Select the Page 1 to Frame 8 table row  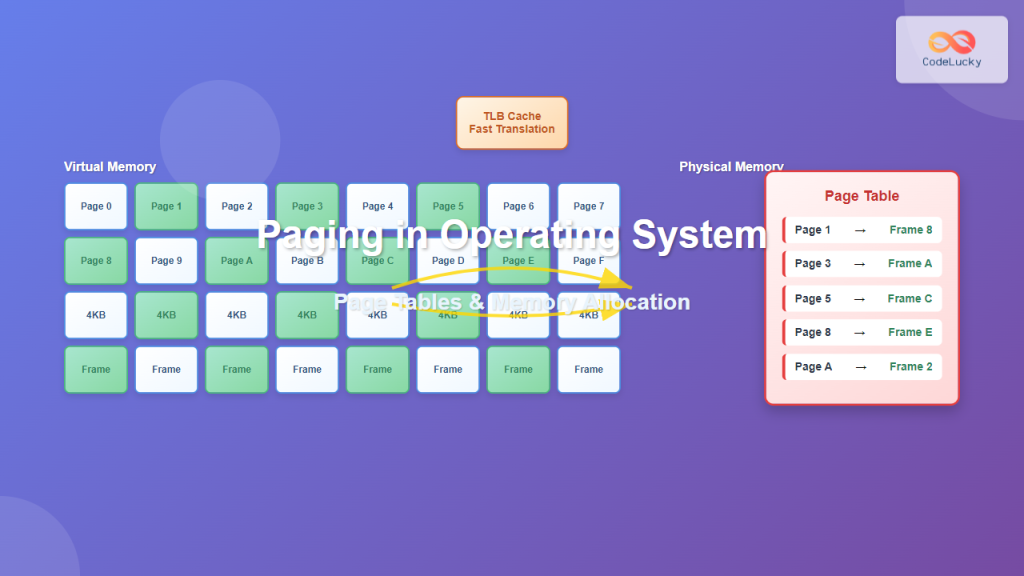pos(862,230)
